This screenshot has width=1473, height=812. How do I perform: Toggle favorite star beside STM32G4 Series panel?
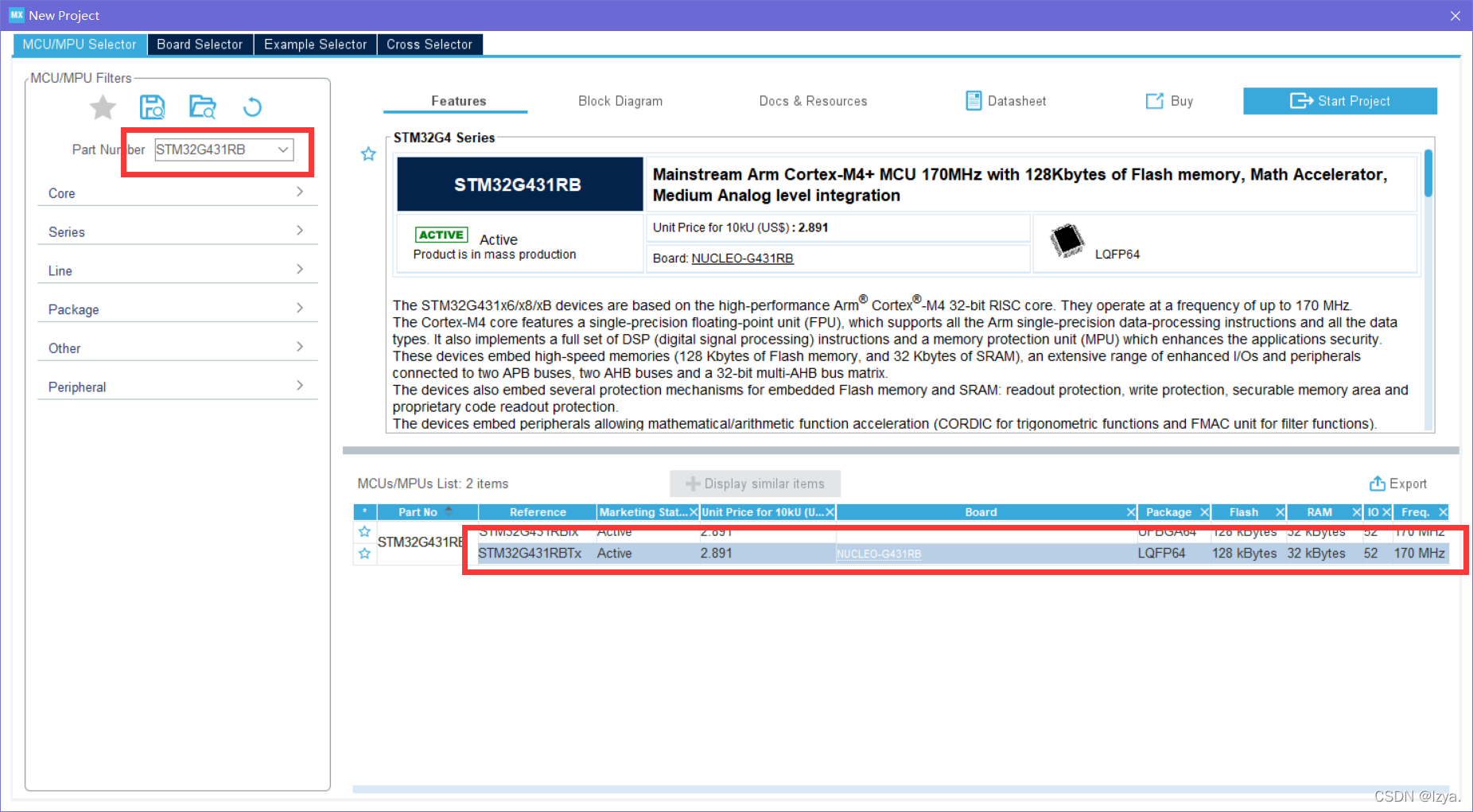point(368,154)
